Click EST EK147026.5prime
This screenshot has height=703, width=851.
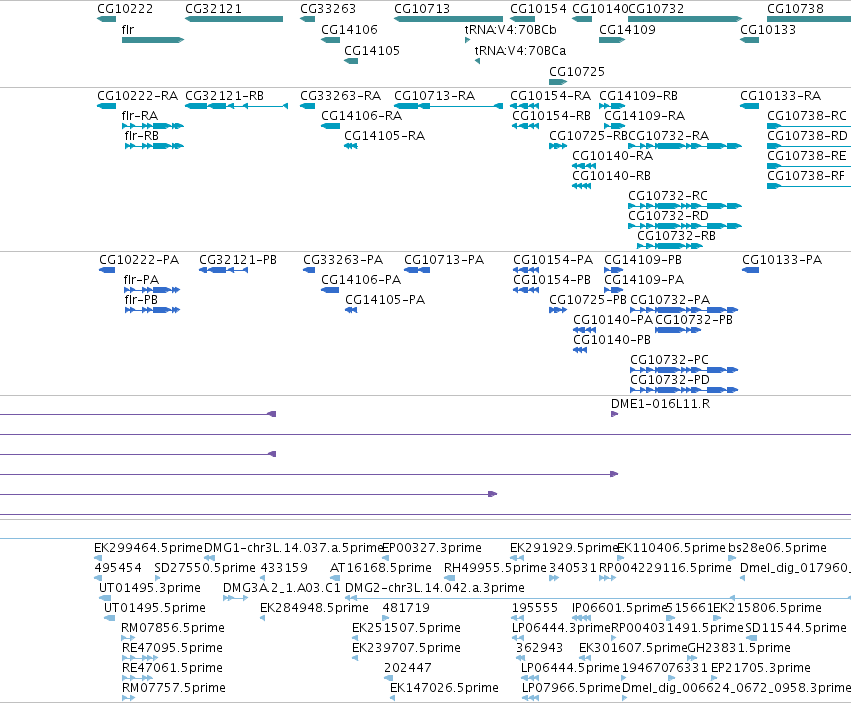click(x=444, y=688)
